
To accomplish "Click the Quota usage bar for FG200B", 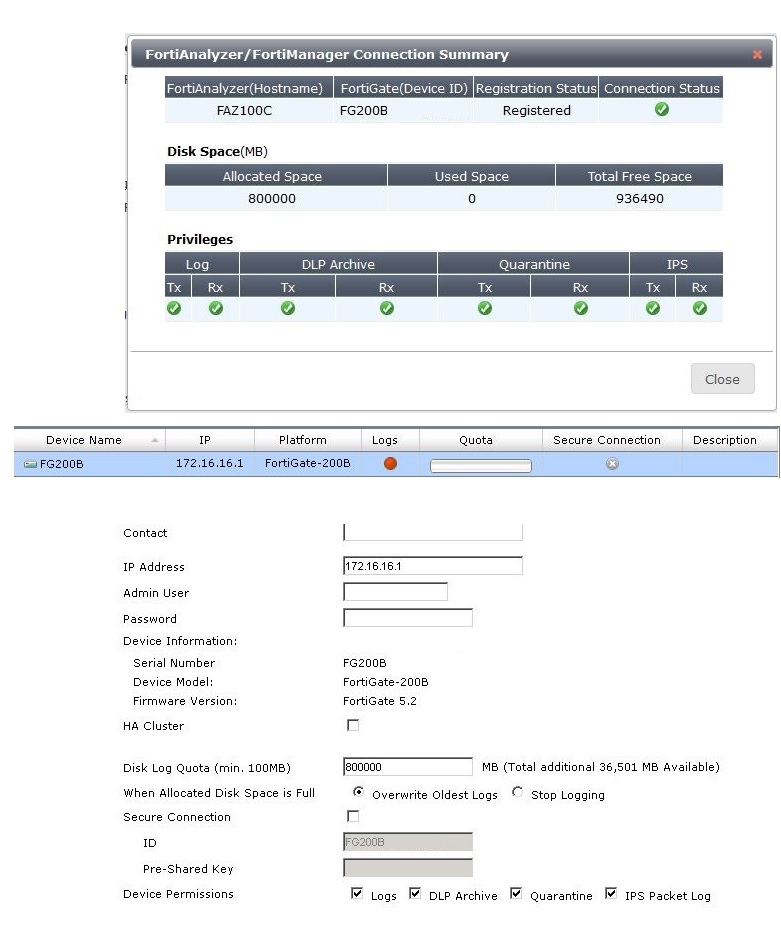I will click(481, 465).
